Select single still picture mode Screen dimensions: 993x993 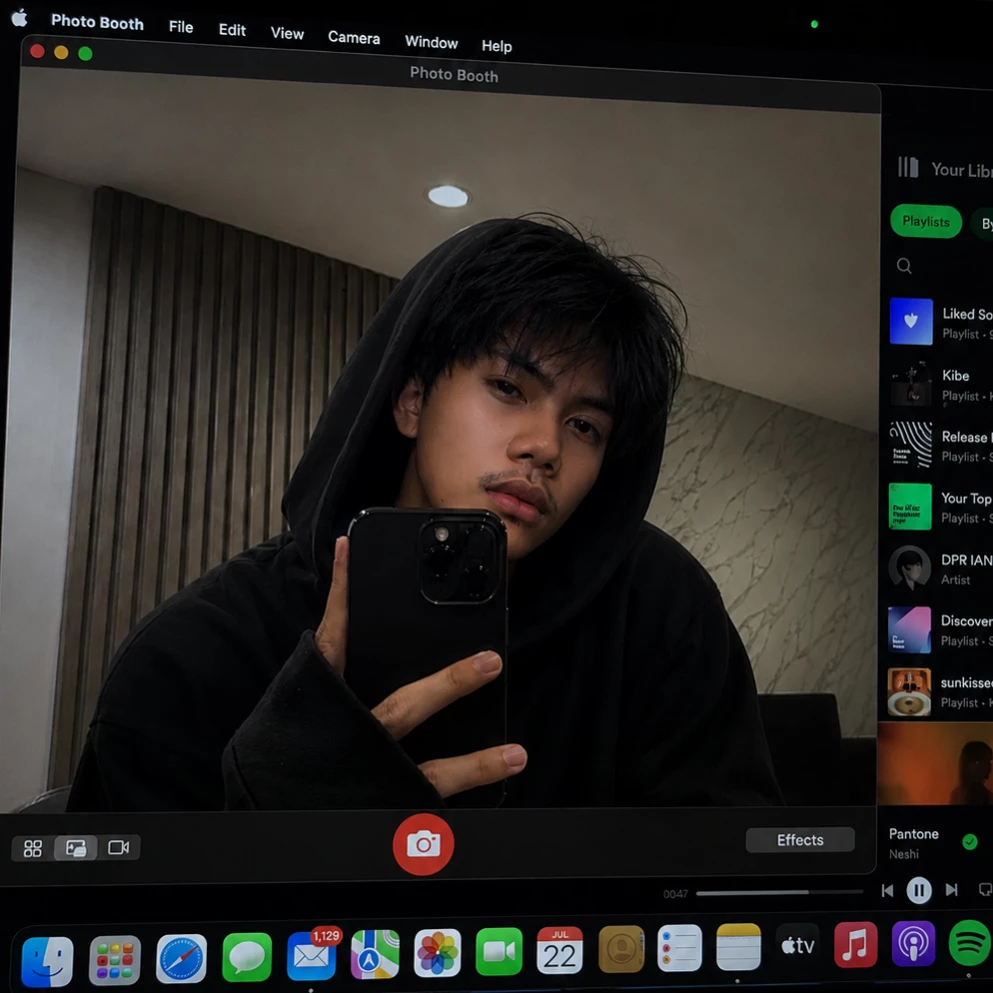76,848
